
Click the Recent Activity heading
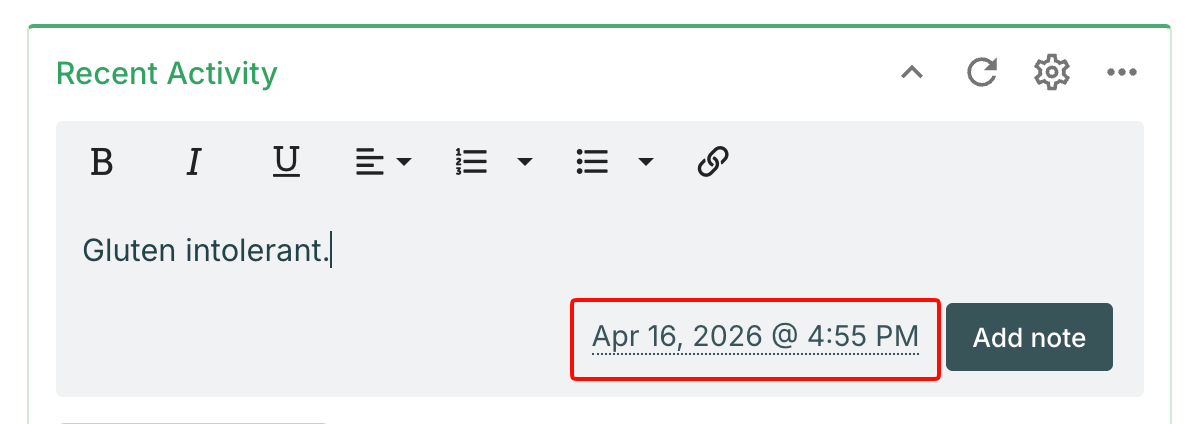[167, 73]
